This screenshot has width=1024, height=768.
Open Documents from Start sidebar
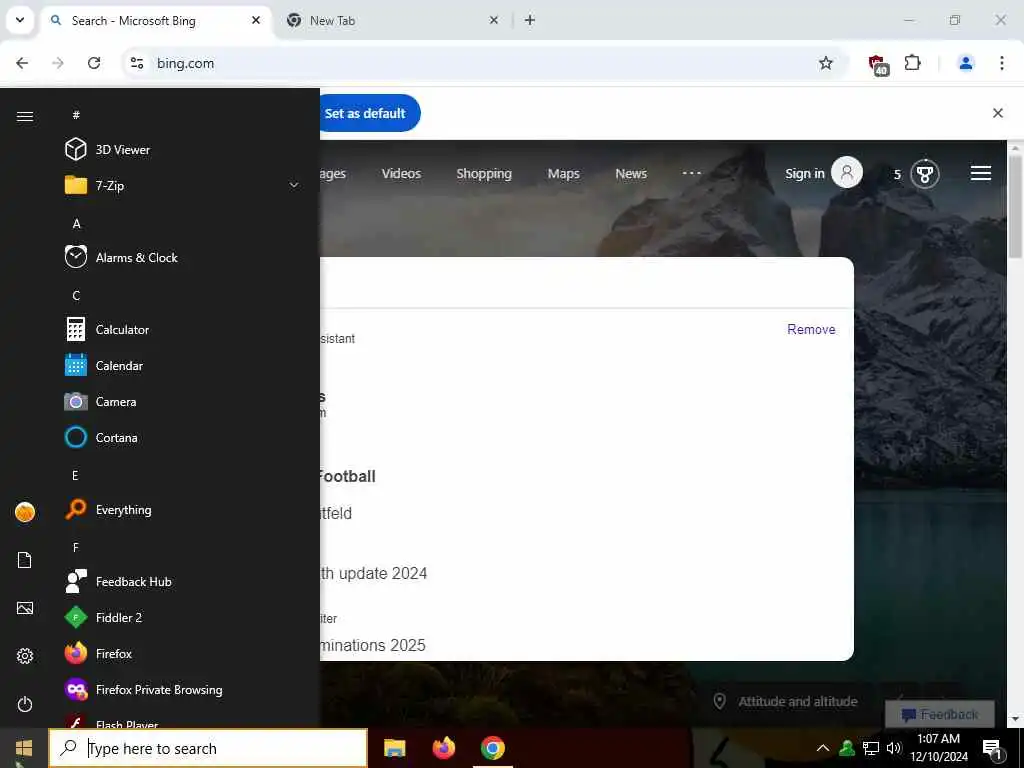[x=25, y=560]
